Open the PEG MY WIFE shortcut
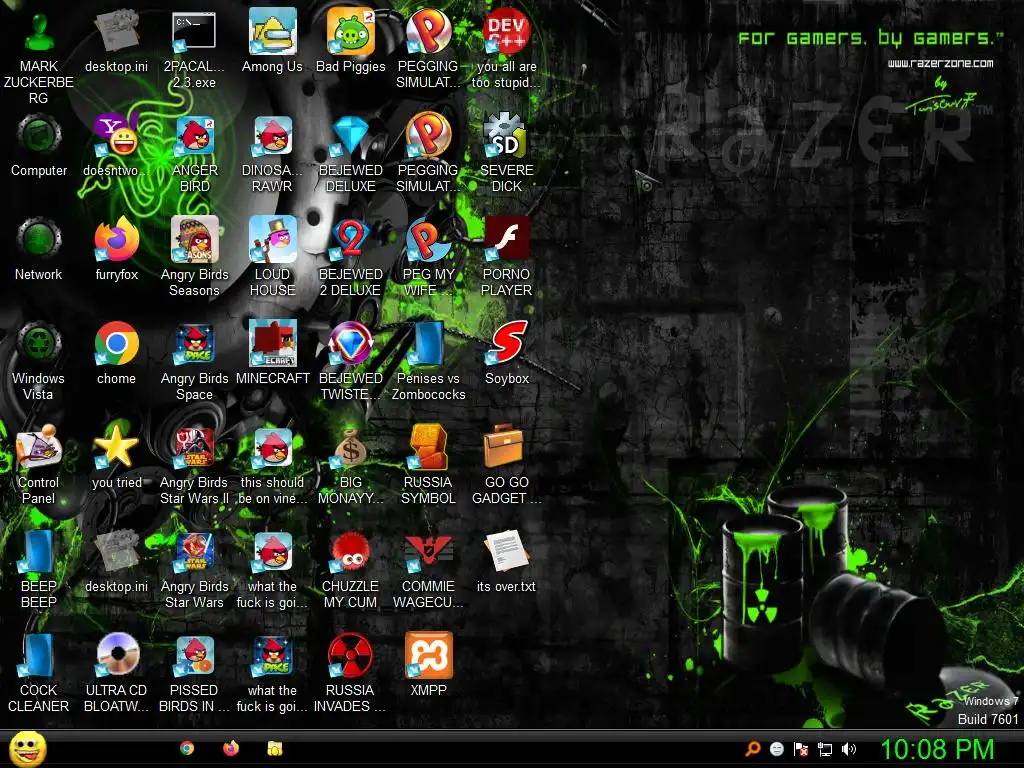This screenshot has height=768, width=1024. coord(428,239)
